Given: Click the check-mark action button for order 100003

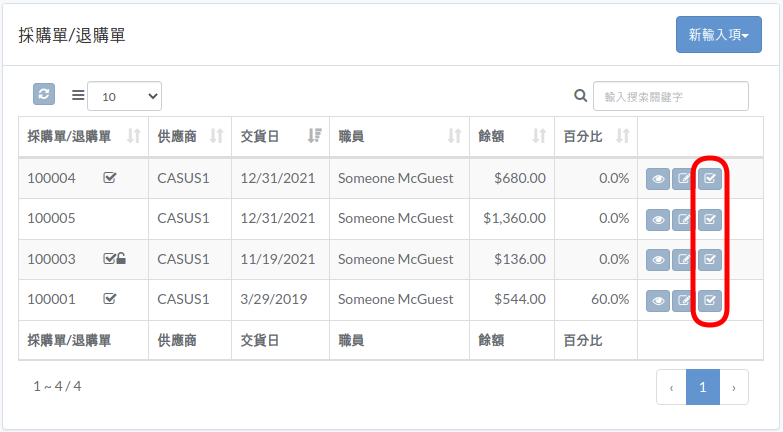Looking at the screenshot, I should click(710, 260).
